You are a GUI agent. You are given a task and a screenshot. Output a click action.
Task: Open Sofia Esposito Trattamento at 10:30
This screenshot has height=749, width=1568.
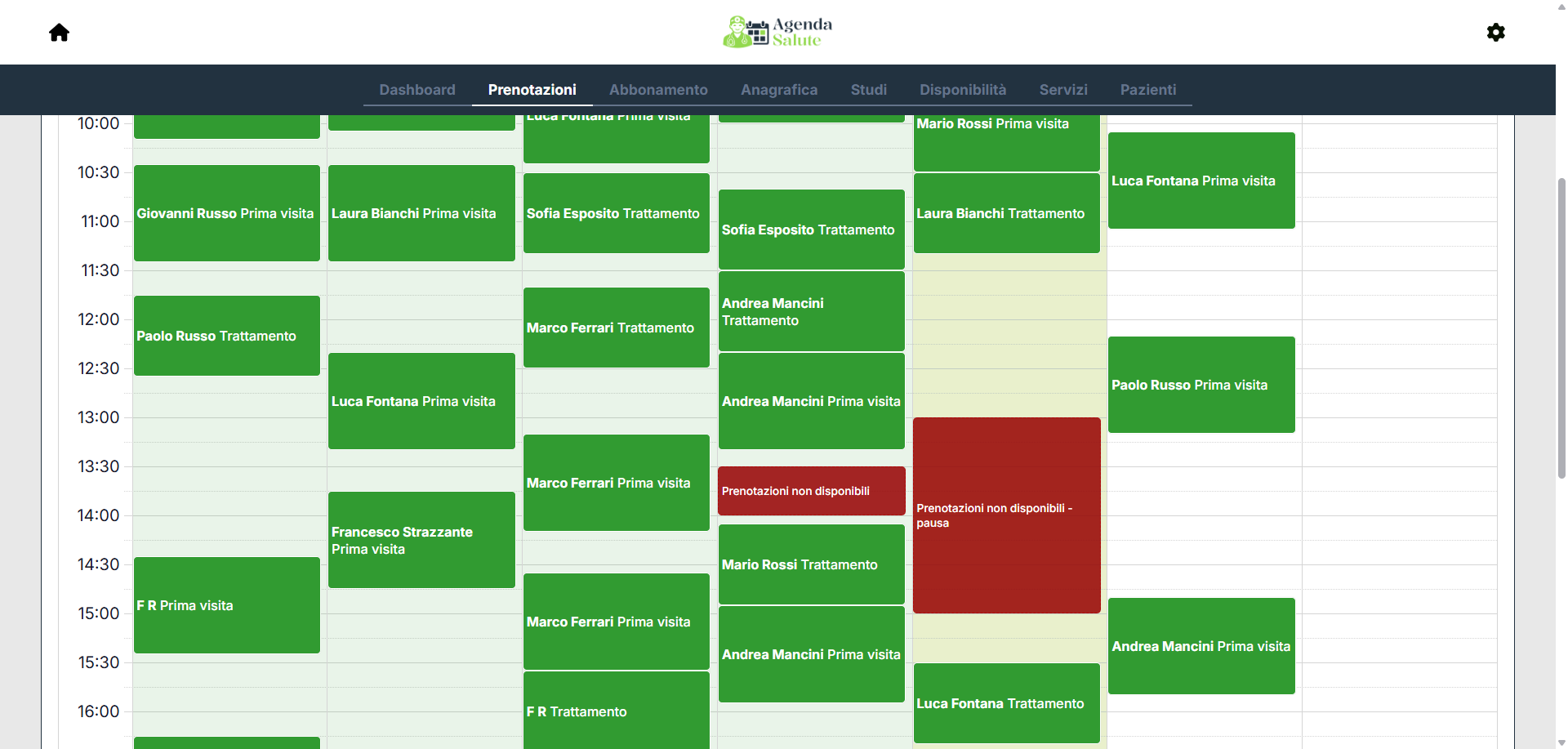pyautogui.click(x=617, y=213)
